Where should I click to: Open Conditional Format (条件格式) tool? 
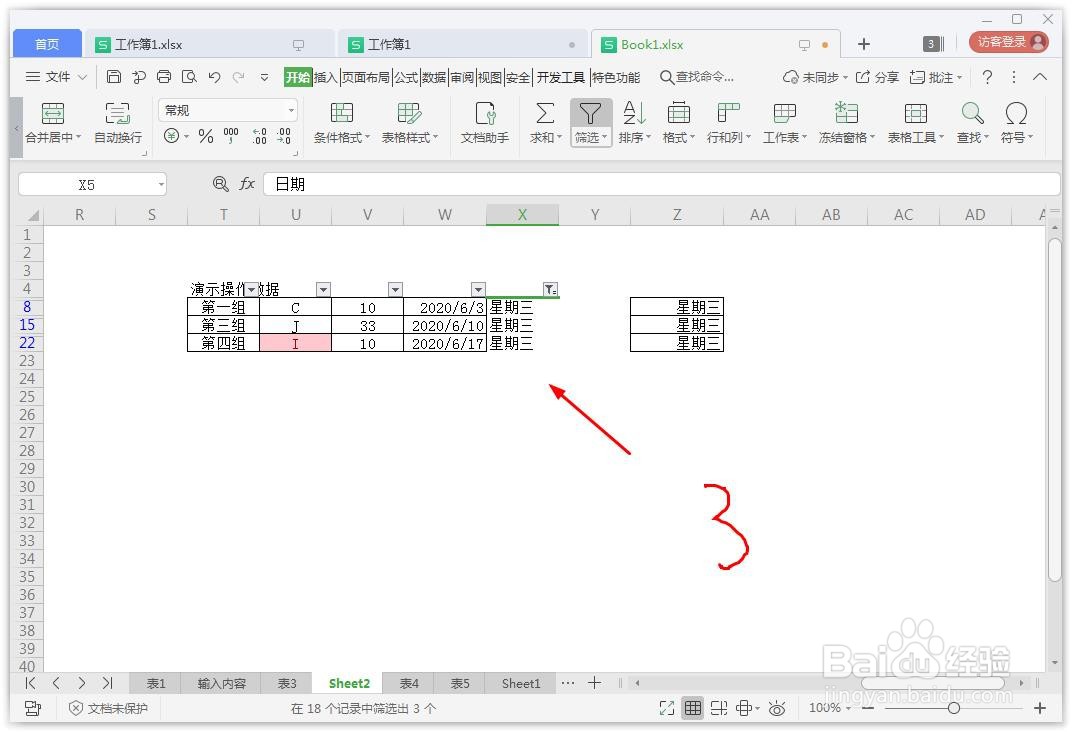coord(341,123)
